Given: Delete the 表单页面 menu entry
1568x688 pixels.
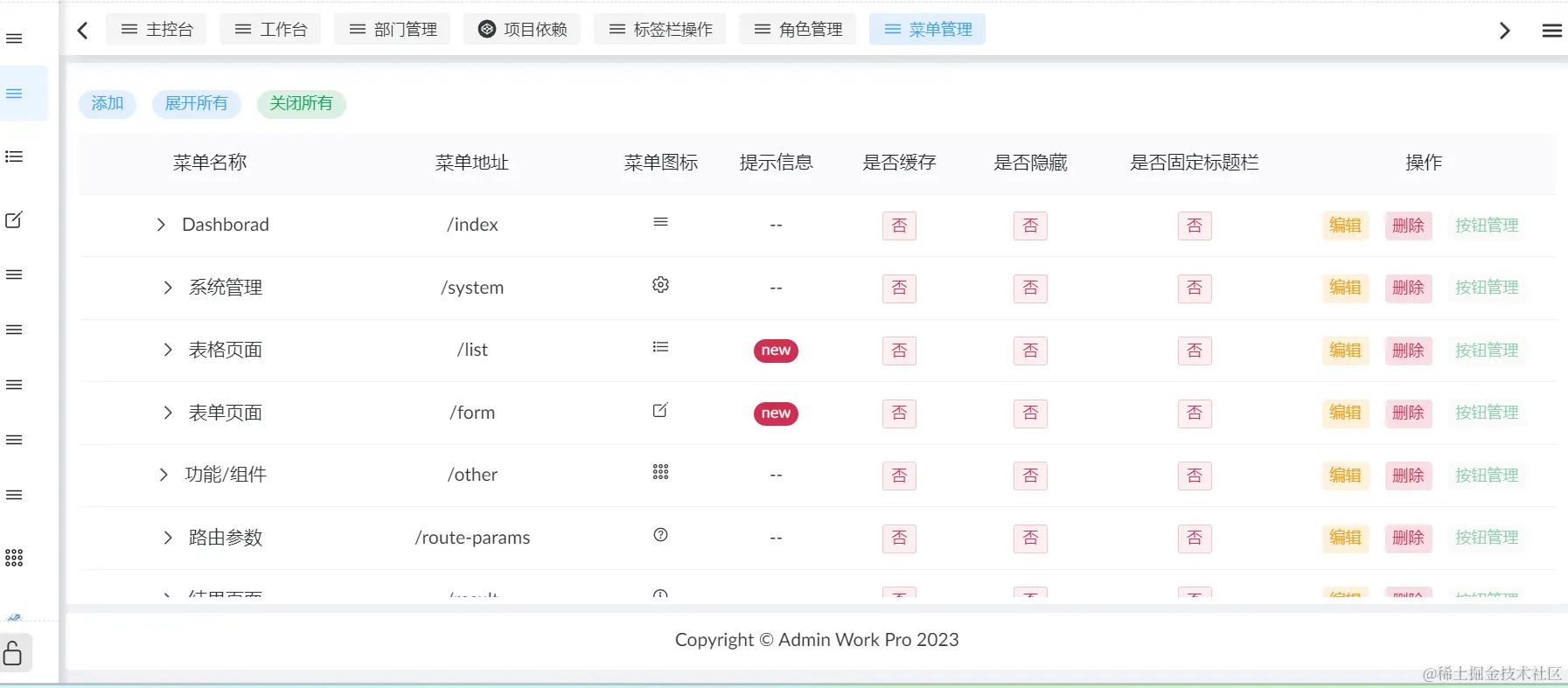Looking at the screenshot, I should coord(1408,413).
